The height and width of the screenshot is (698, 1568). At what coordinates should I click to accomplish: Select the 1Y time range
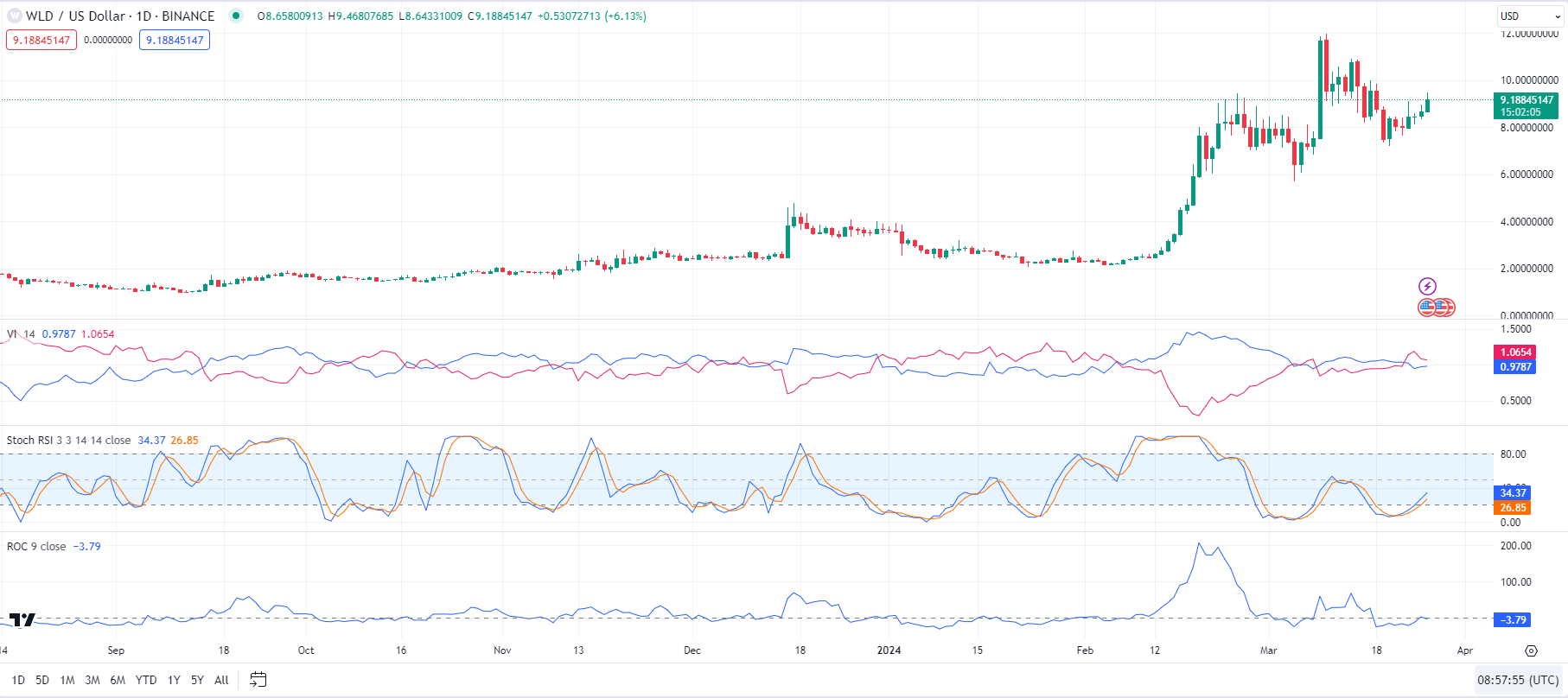tap(174, 680)
